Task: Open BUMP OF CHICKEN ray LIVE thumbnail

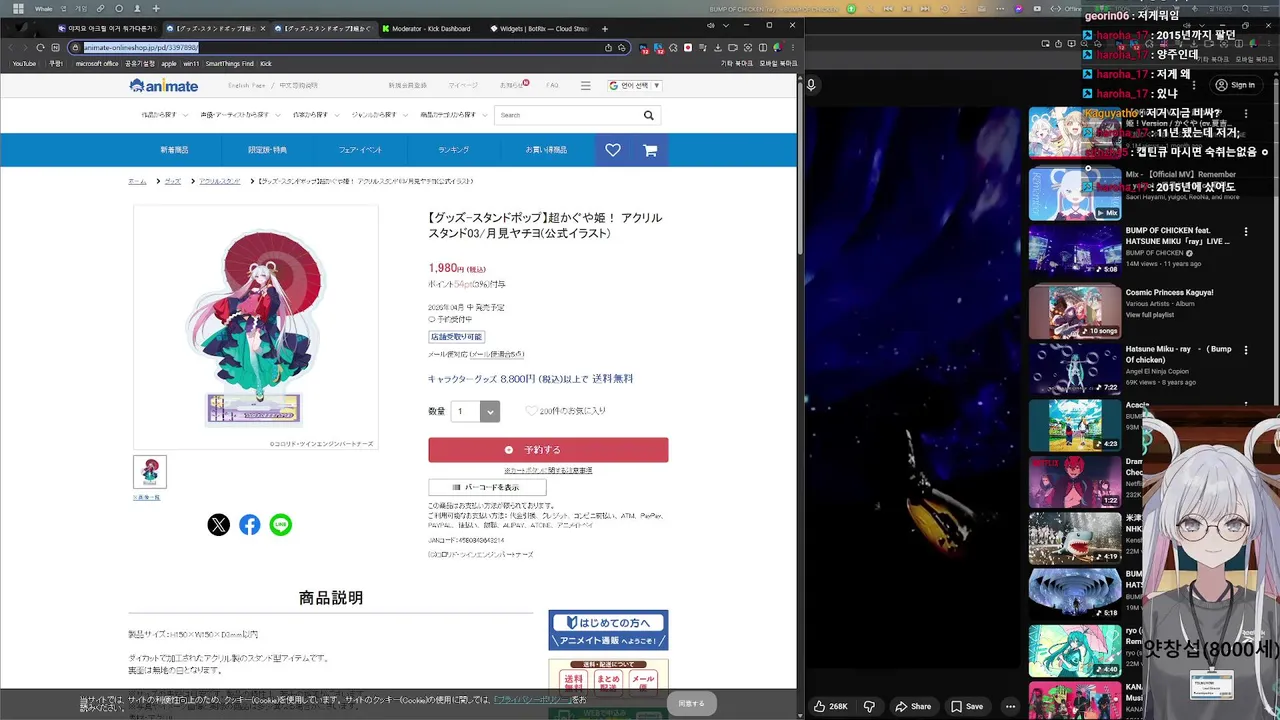Action: 1075,250
